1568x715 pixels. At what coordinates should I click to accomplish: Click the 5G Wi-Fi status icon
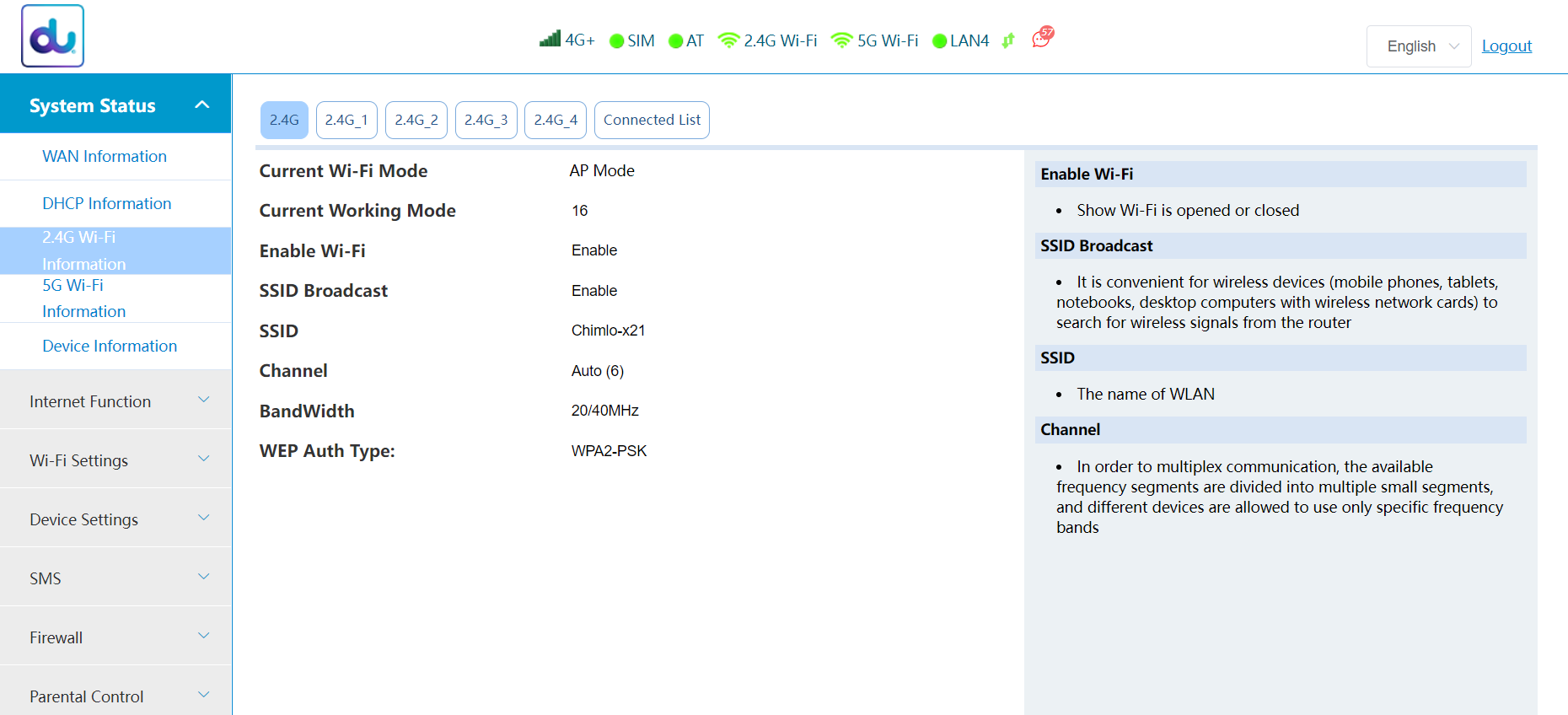841,40
